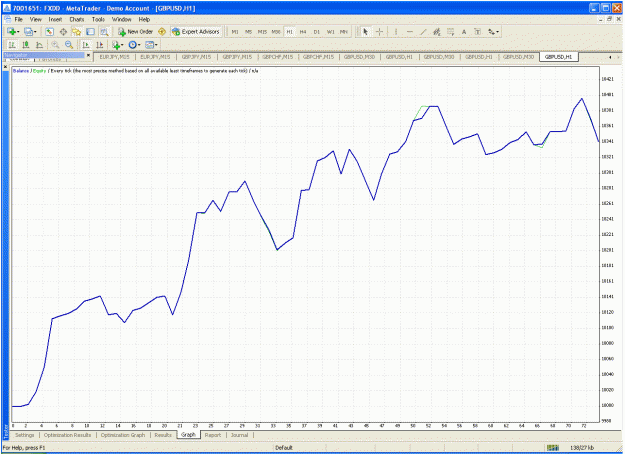Select the M30 timeframe button
This screenshot has height=454, width=625.
point(276,31)
